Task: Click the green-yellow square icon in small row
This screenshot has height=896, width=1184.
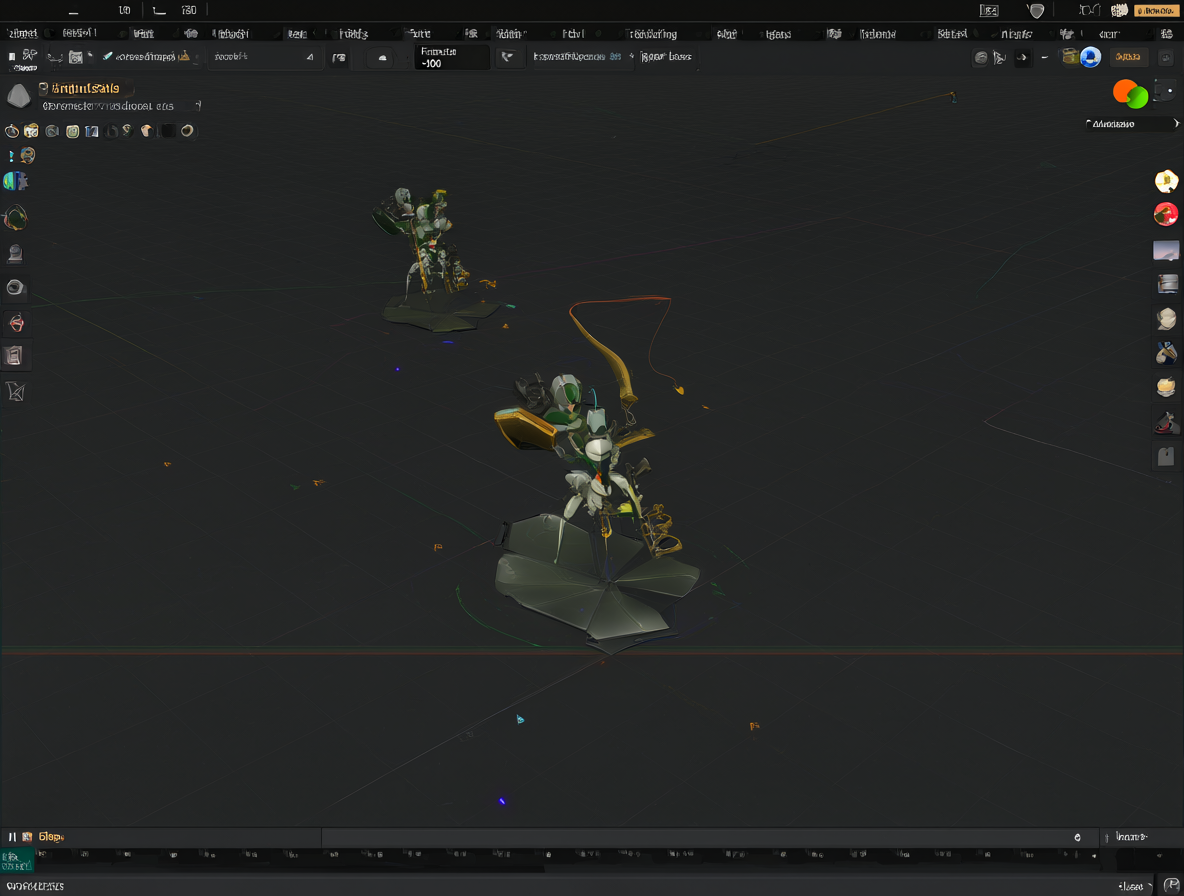Action: click(72, 131)
